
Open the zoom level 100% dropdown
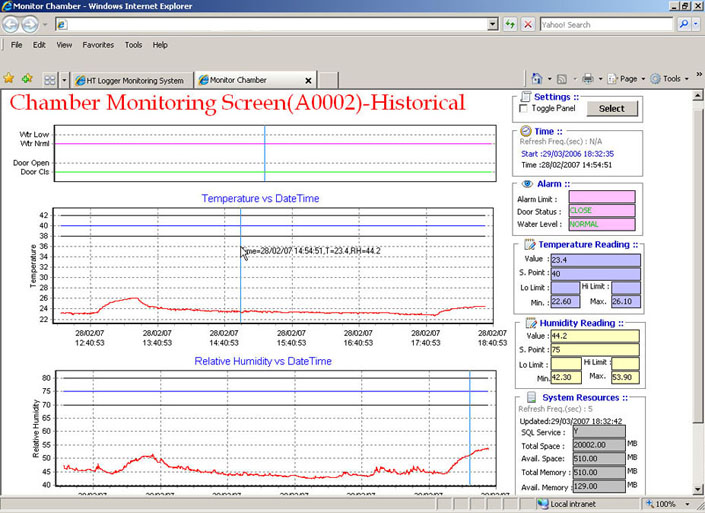click(668, 505)
